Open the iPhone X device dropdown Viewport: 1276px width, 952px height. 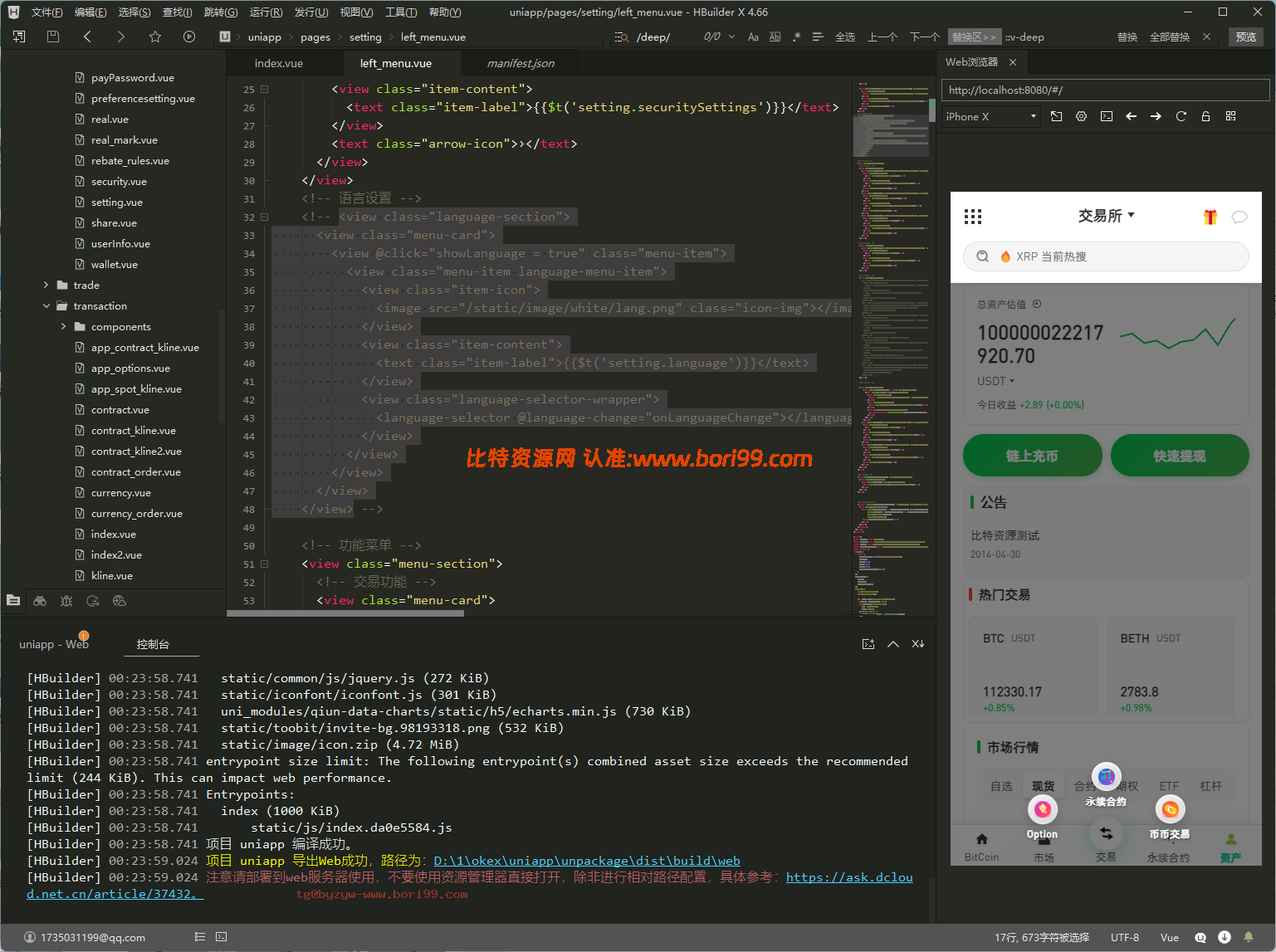tap(991, 116)
